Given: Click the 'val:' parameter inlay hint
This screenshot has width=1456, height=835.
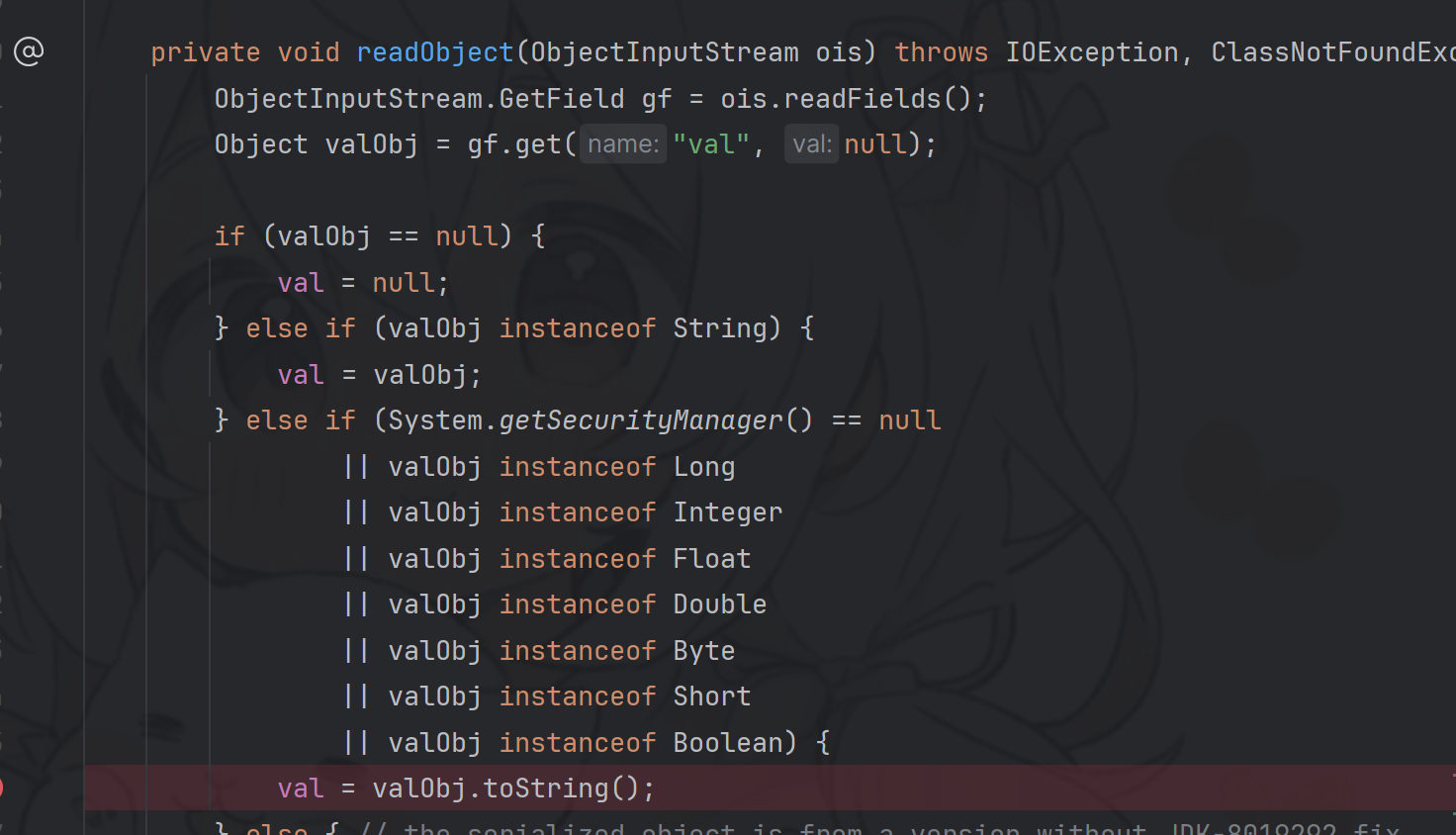Looking at the screenshot, I should (x=811, y=144).
